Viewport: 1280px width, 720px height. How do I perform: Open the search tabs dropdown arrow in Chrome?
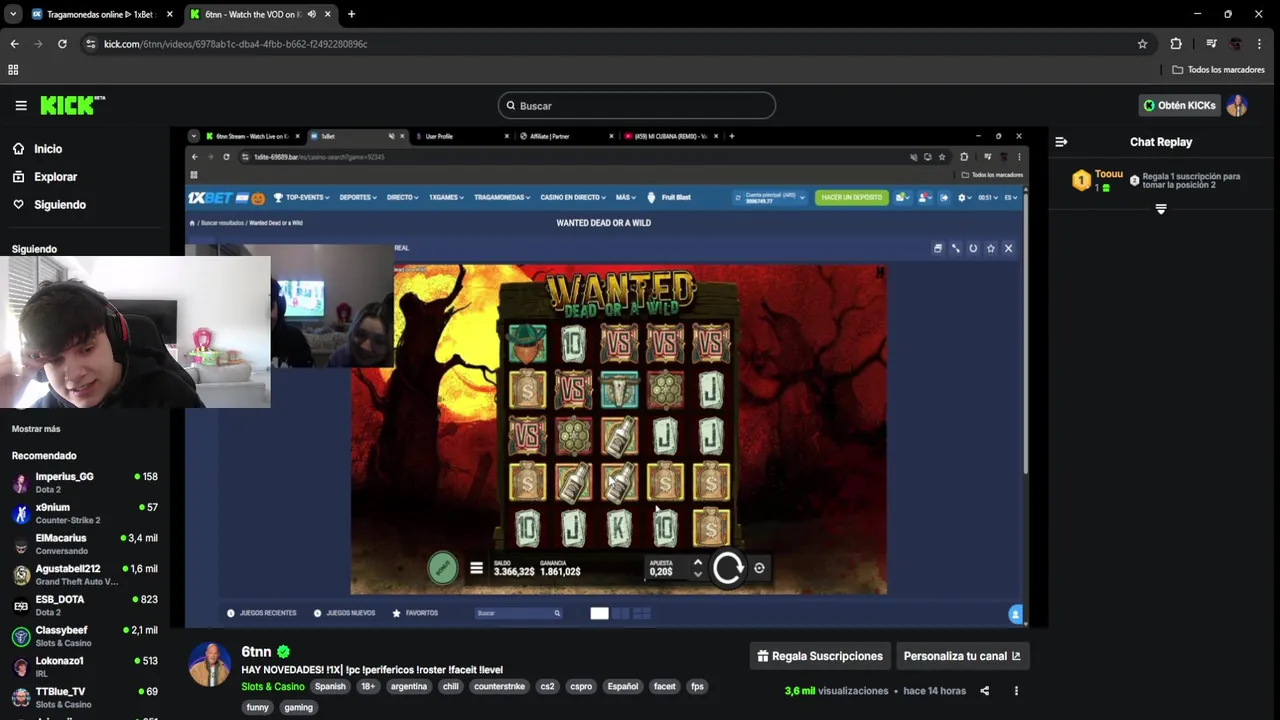[13, 14]
